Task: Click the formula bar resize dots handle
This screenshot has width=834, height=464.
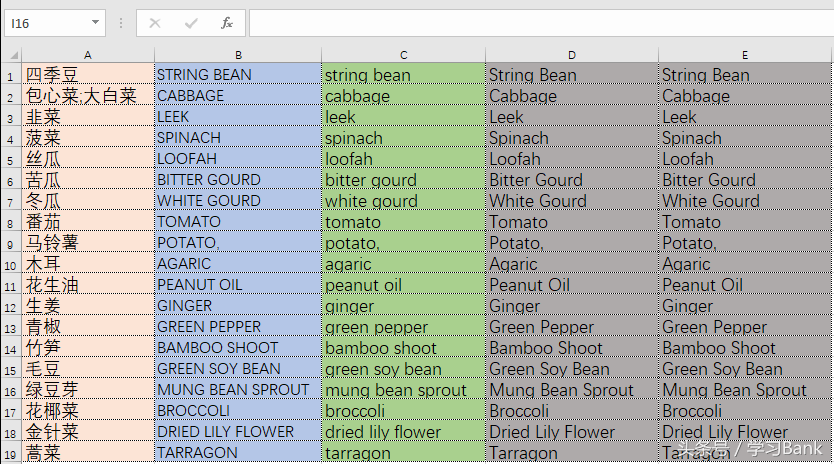Action: (x=120, y=22)
